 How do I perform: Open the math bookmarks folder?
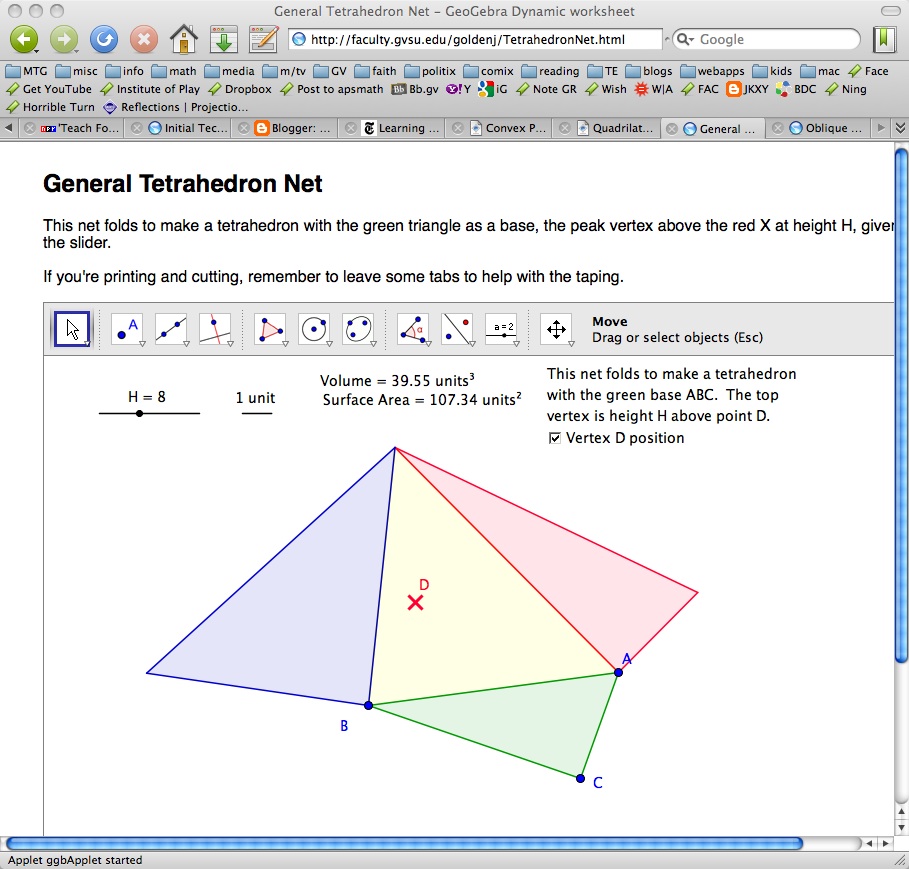pyautogui.click(x=174, y=71)
